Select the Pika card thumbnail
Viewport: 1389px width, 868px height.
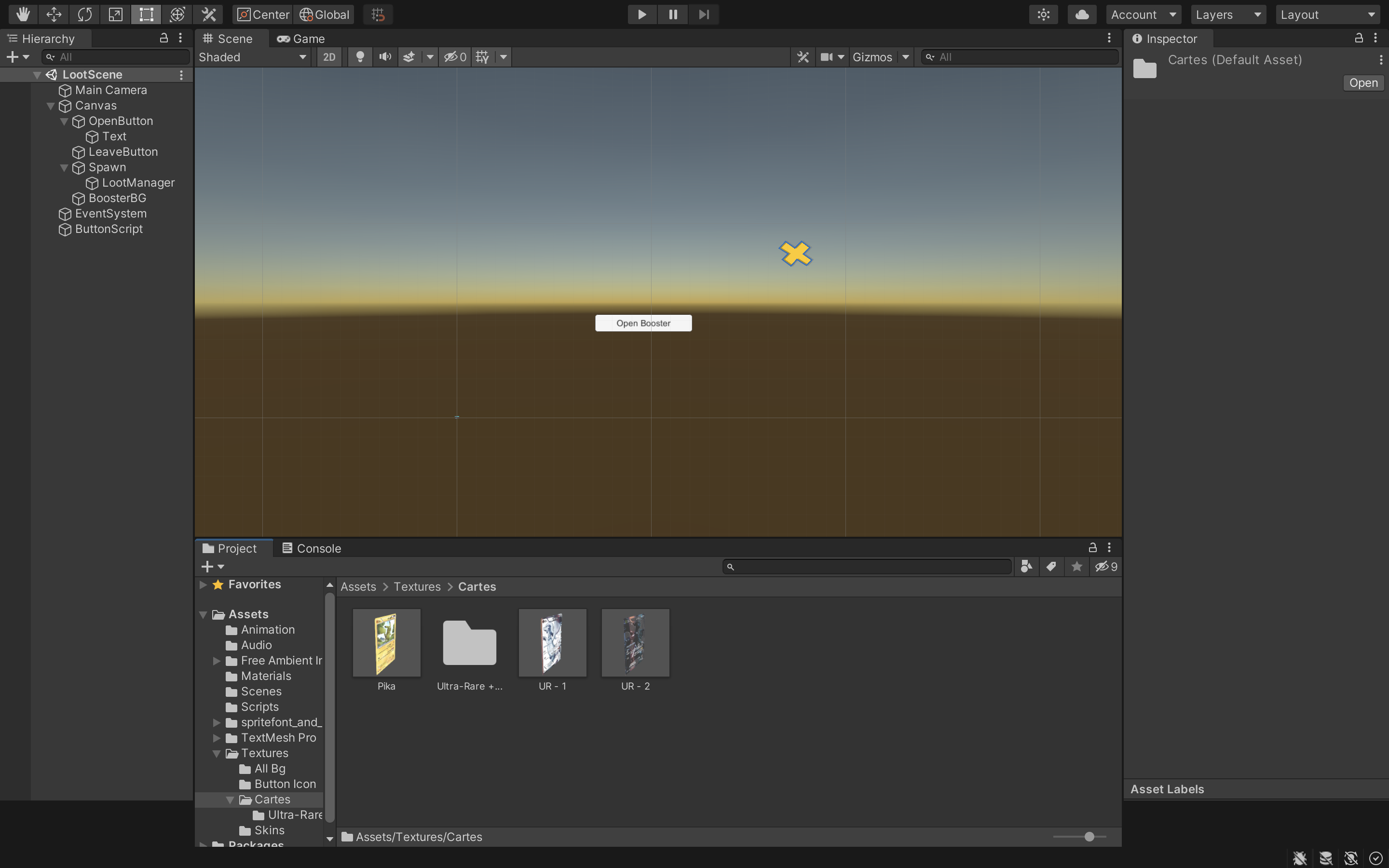[x=386, y=643]
